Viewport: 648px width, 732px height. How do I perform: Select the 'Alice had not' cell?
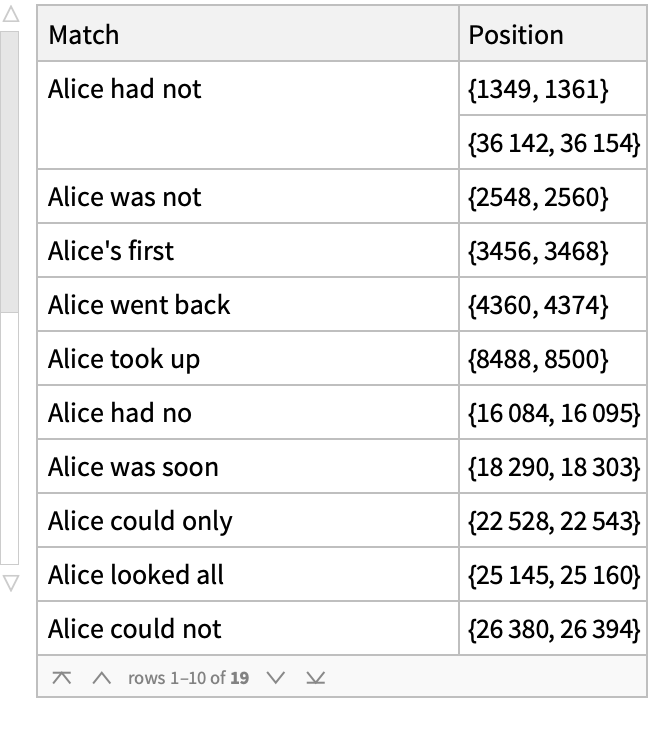click(x=125, y=89)
